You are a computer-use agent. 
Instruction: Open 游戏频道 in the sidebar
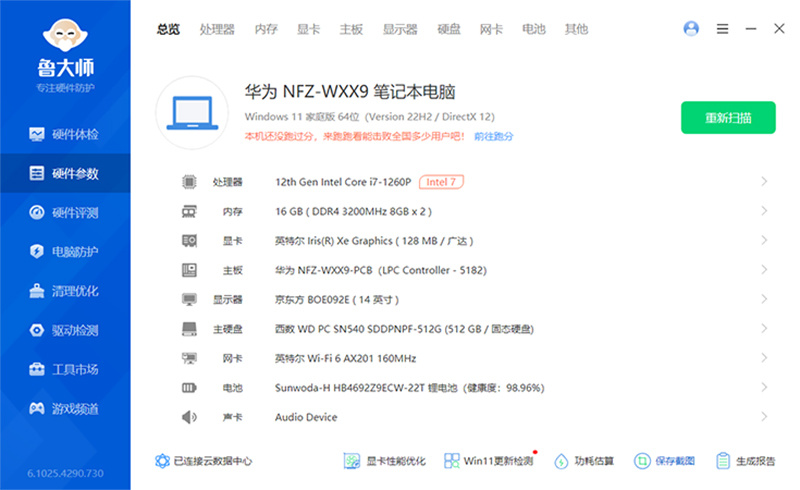65,408
